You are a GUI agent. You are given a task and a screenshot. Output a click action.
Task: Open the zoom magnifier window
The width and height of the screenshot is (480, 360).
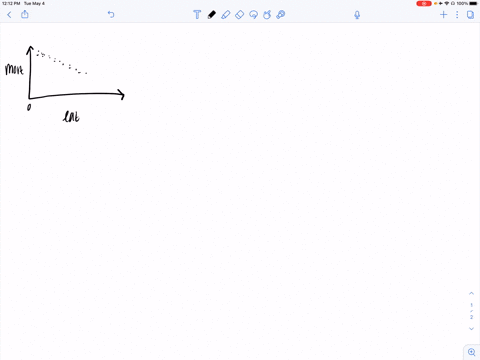point(472,352)
